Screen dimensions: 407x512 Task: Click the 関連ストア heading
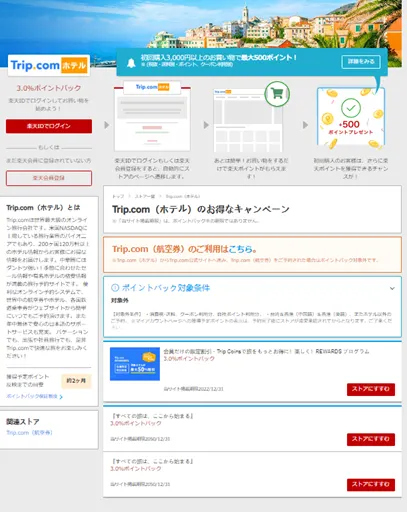[23, 422]
